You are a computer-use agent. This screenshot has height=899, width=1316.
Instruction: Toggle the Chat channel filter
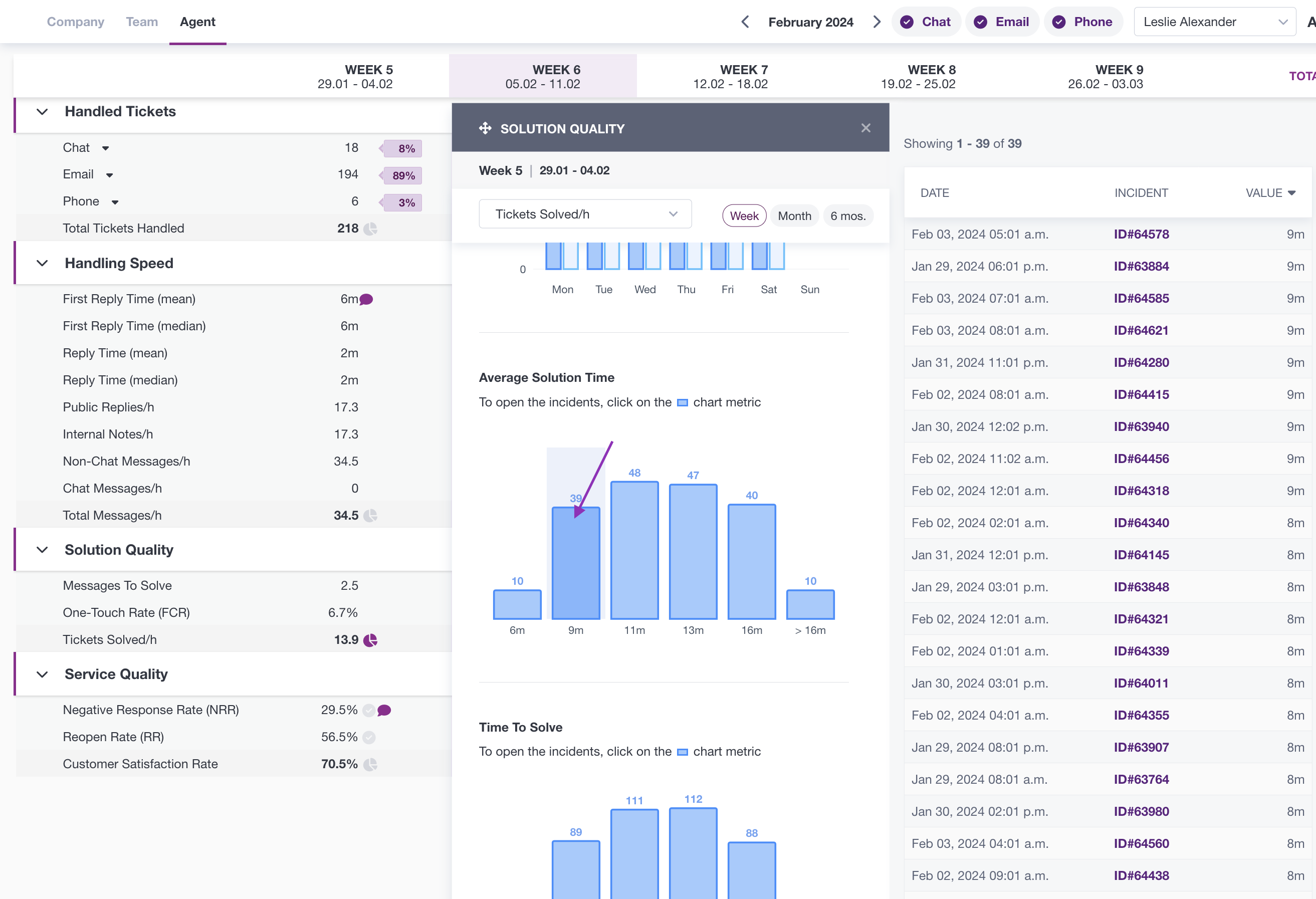coord(926,22)
